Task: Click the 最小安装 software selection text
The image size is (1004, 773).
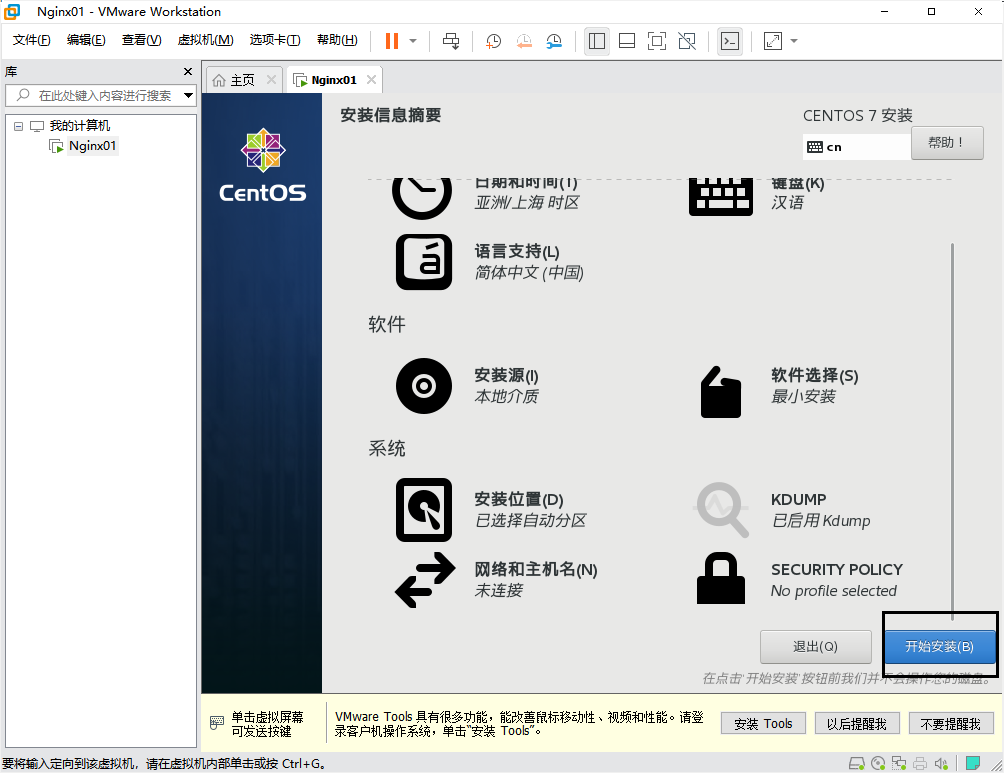Action: [x=803, y=396]
